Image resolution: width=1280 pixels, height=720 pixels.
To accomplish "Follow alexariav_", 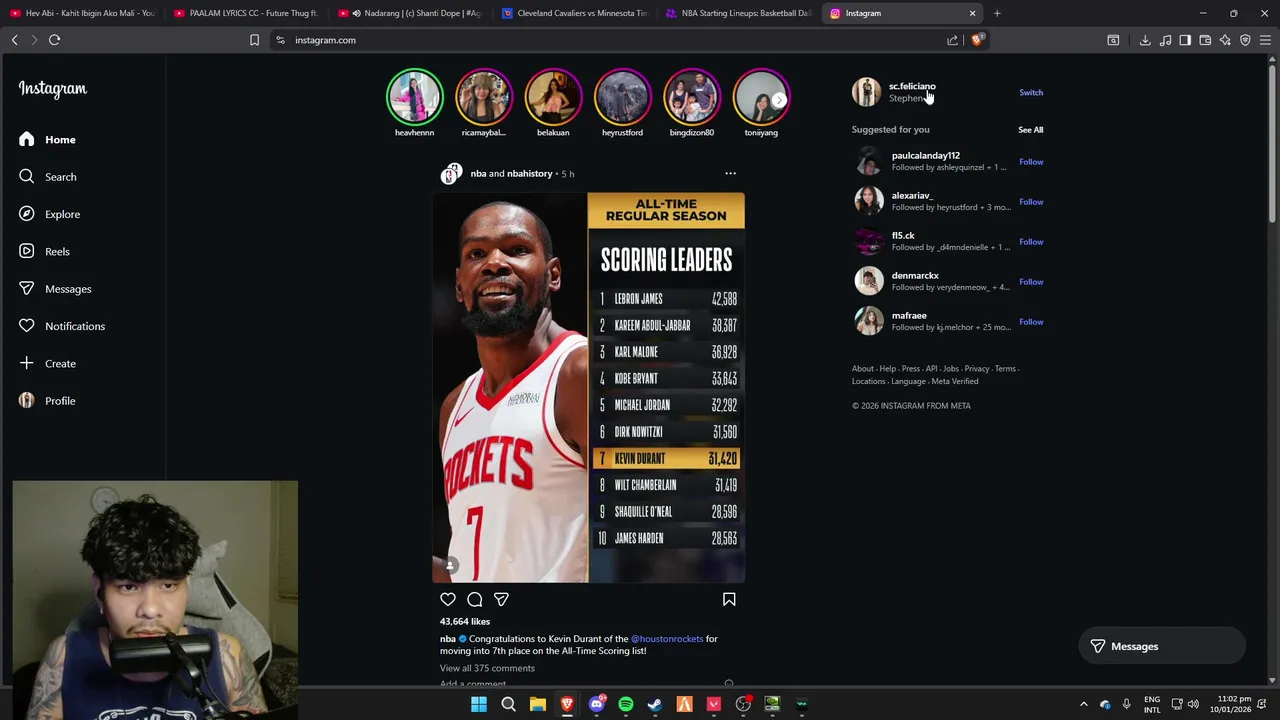I will tap(1031, 202).
